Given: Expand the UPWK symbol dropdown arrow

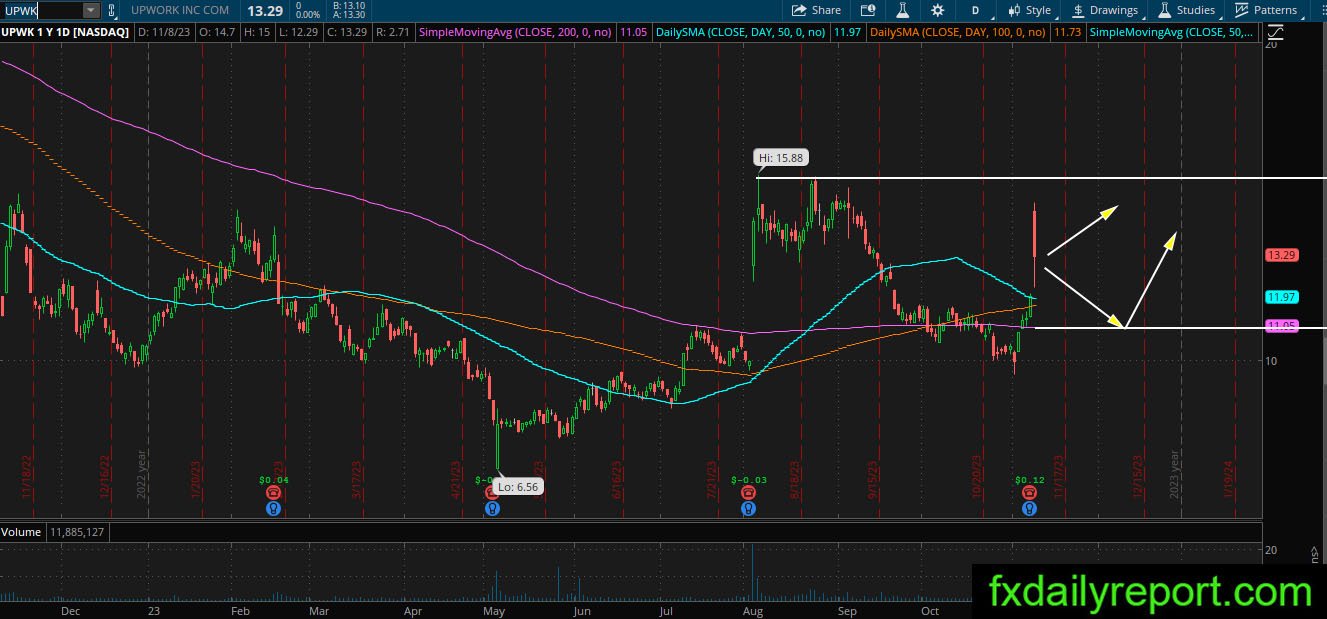Looking at the screenshot, I should point(91,10).
